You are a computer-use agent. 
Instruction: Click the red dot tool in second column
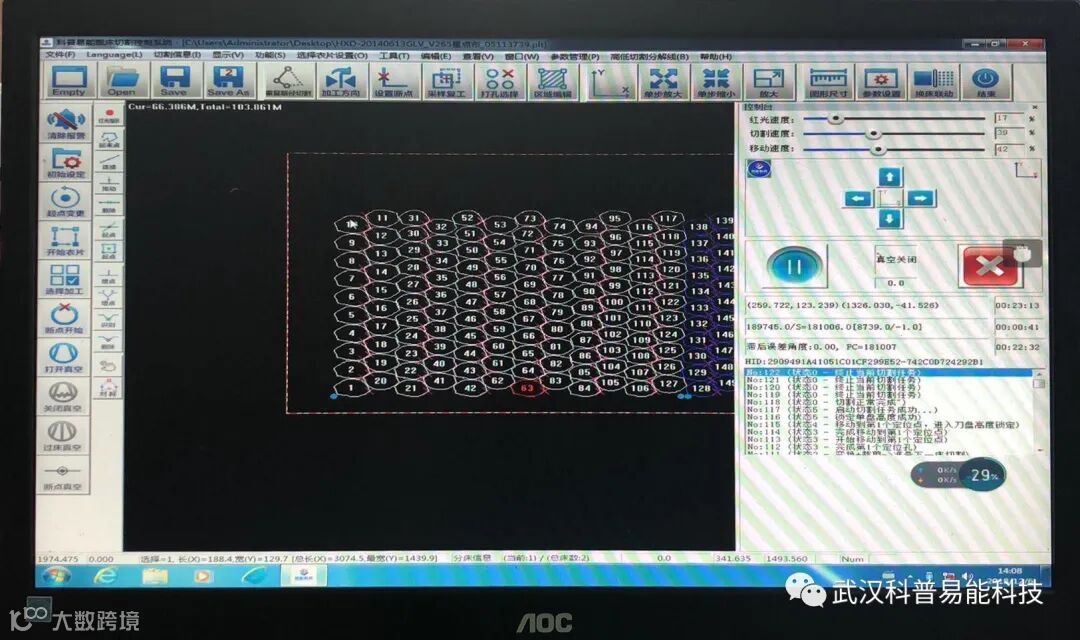tap(109, 115)
